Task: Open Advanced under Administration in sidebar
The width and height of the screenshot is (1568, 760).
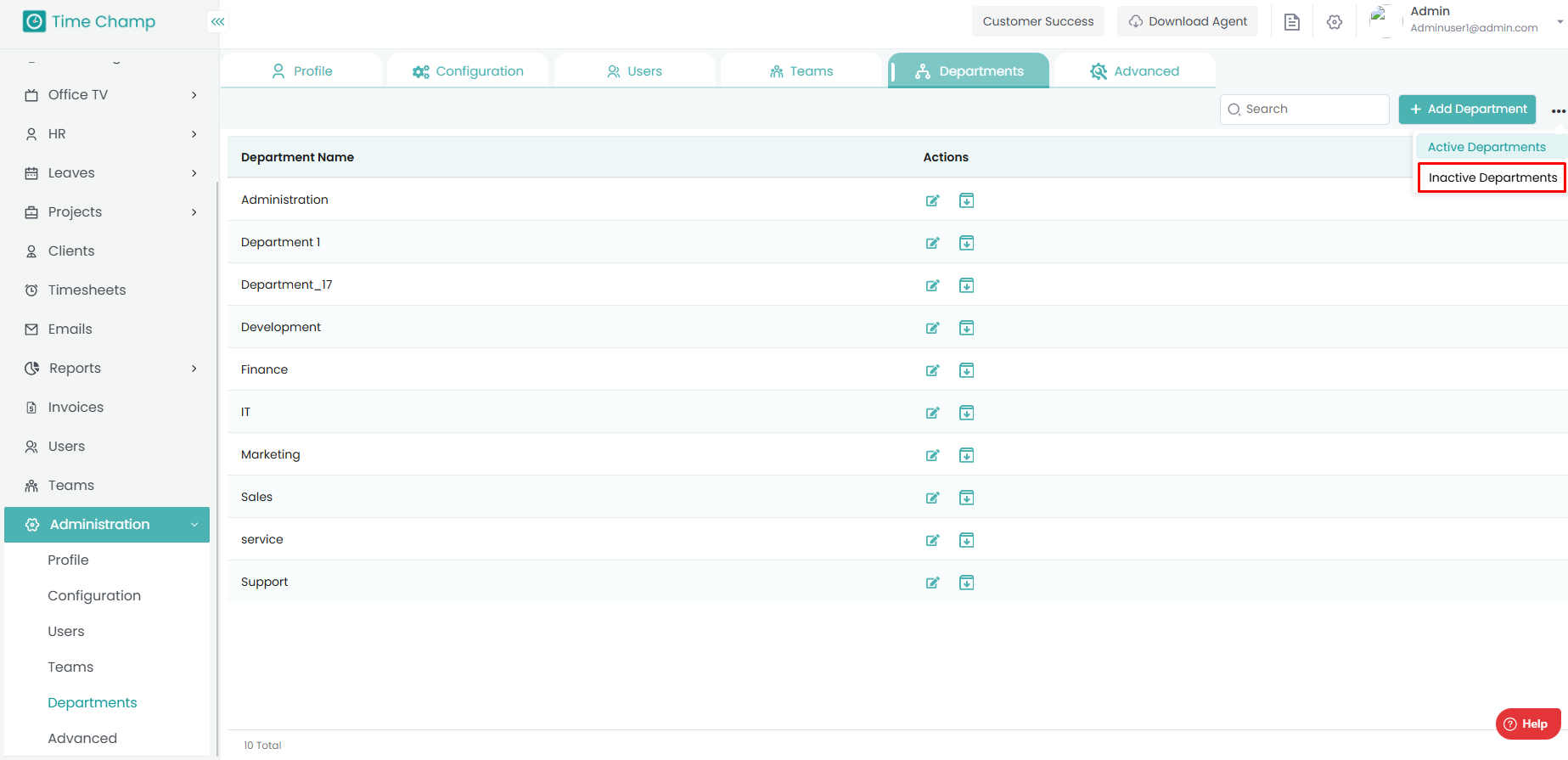Action: (x=82, y=738)
